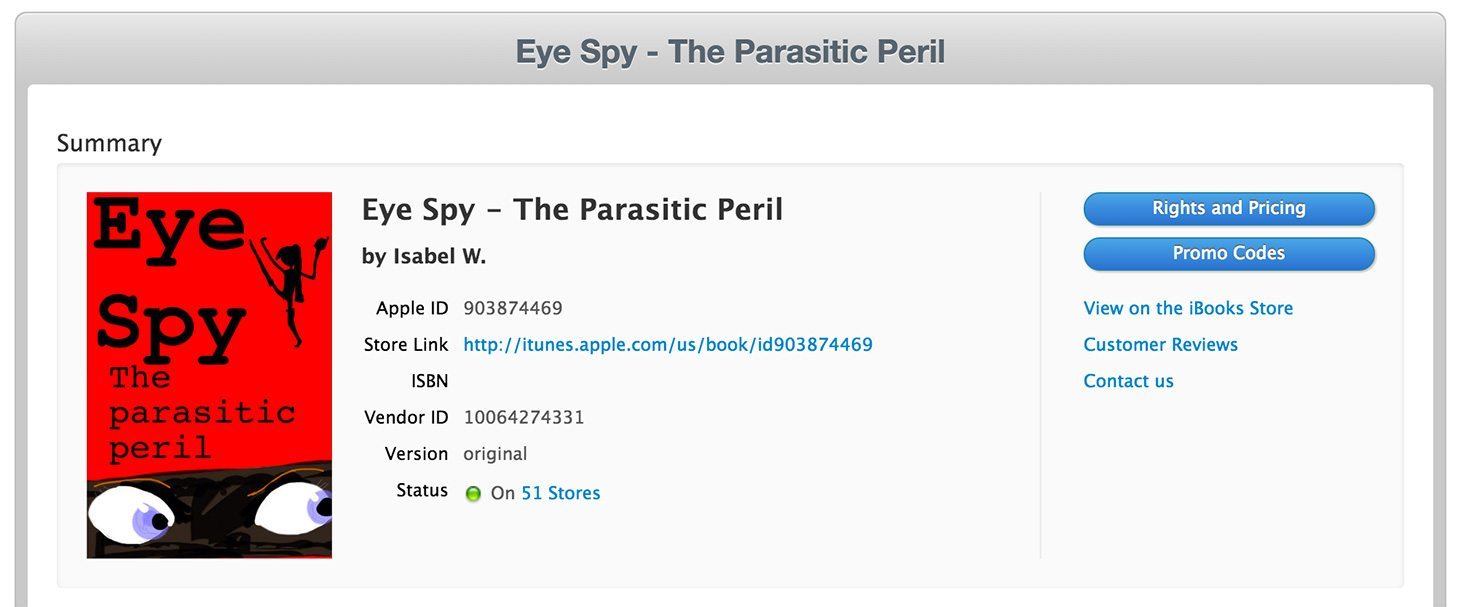Open Customer Reviews

(x=1160, y=344)
